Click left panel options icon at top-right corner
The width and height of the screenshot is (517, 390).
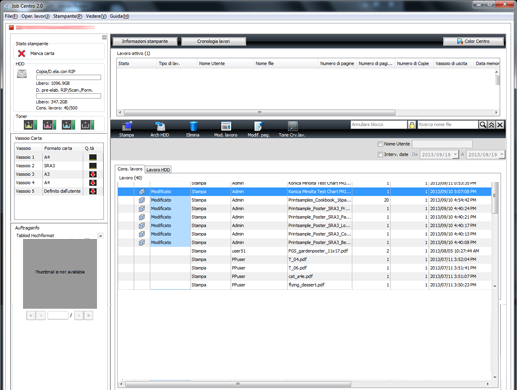(104, 37)
